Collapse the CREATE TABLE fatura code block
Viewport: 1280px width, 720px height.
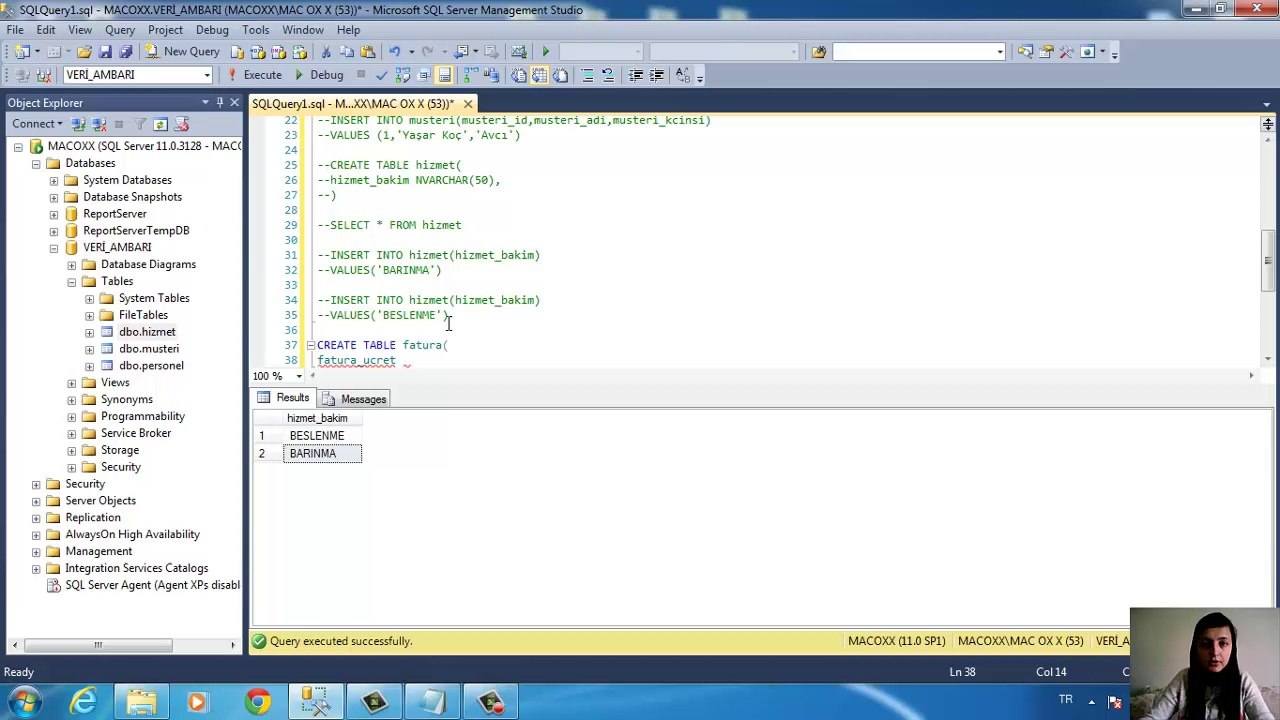pos(309,345)
